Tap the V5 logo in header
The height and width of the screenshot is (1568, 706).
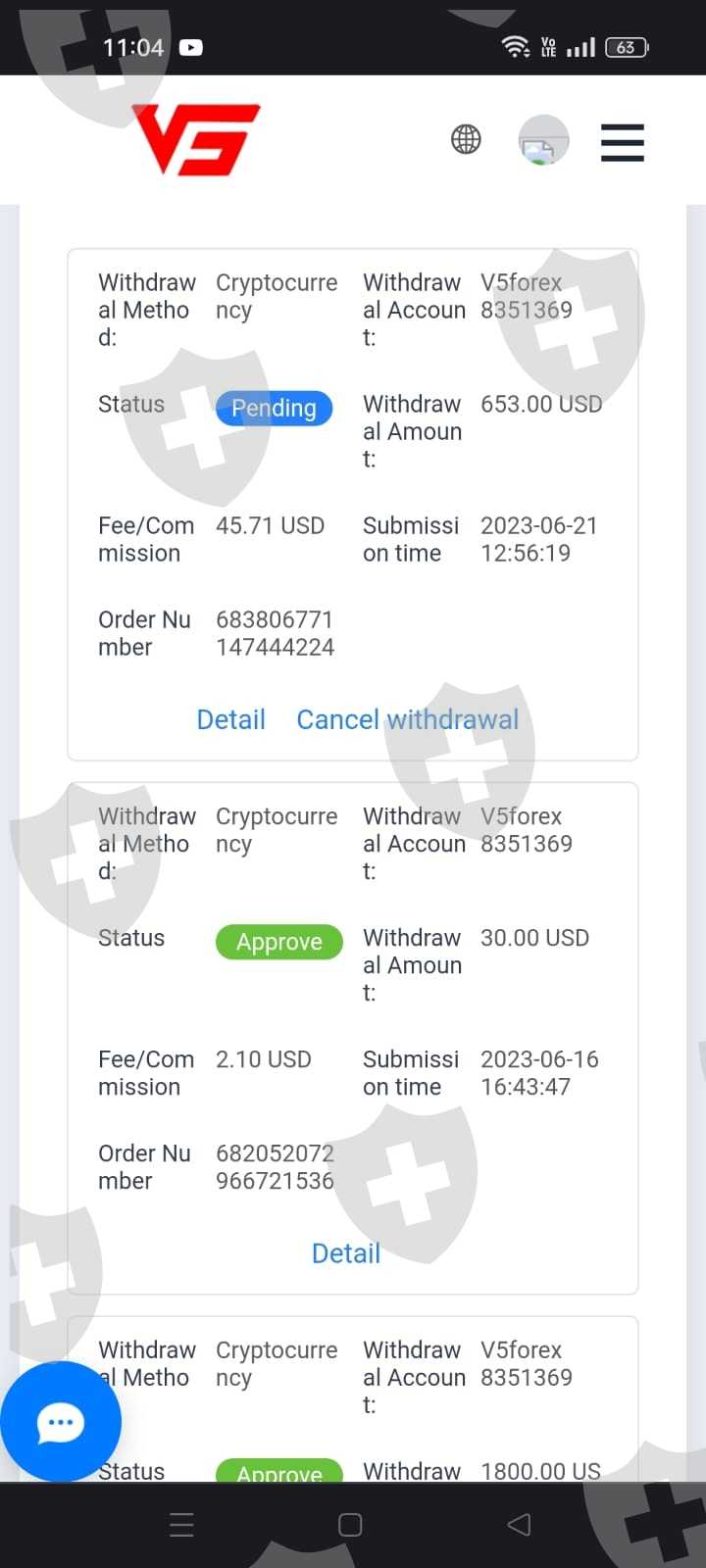click(x=196, y=139)
